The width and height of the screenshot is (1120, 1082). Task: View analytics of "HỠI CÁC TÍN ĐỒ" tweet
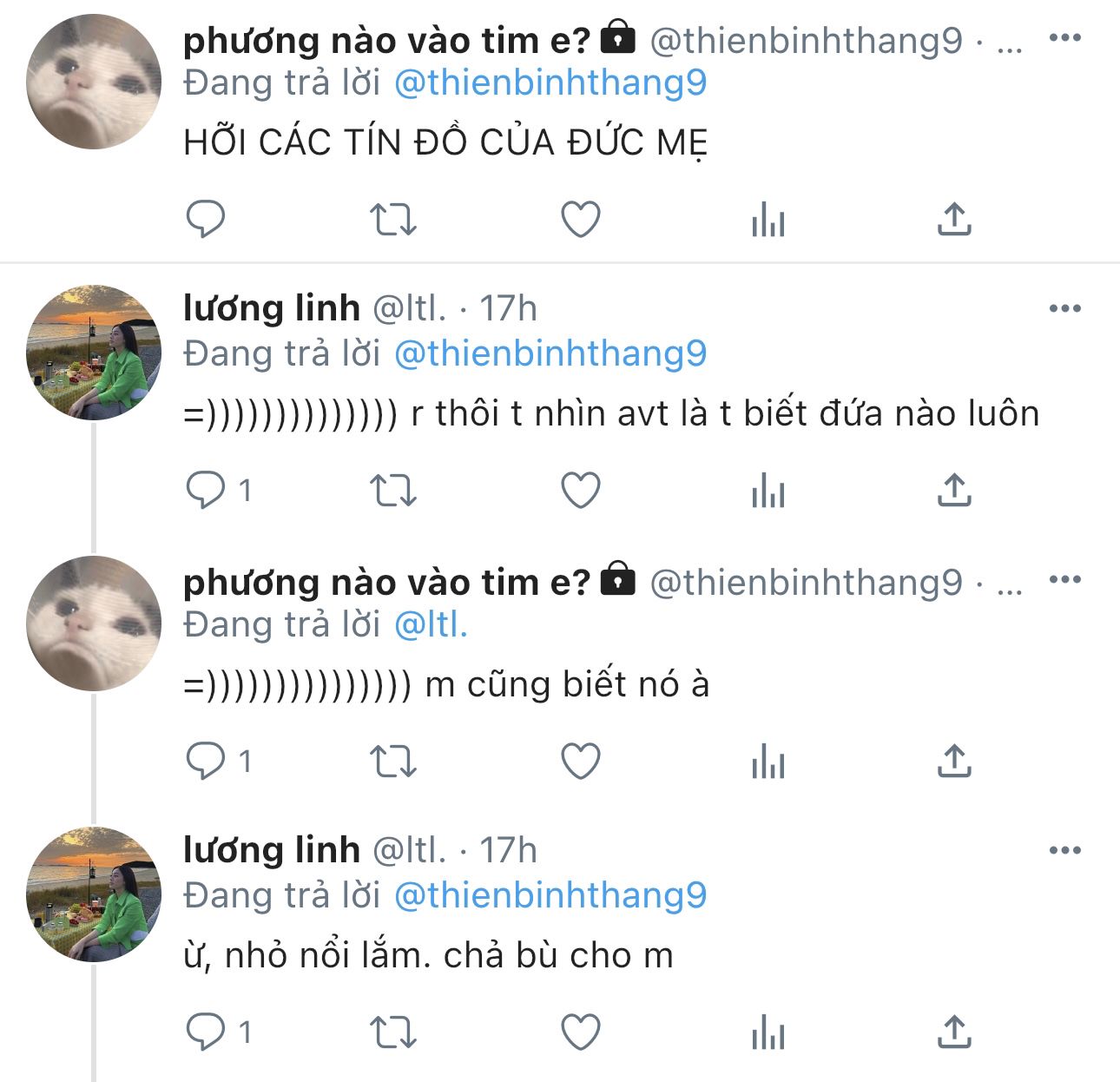(x=768, y=219)
